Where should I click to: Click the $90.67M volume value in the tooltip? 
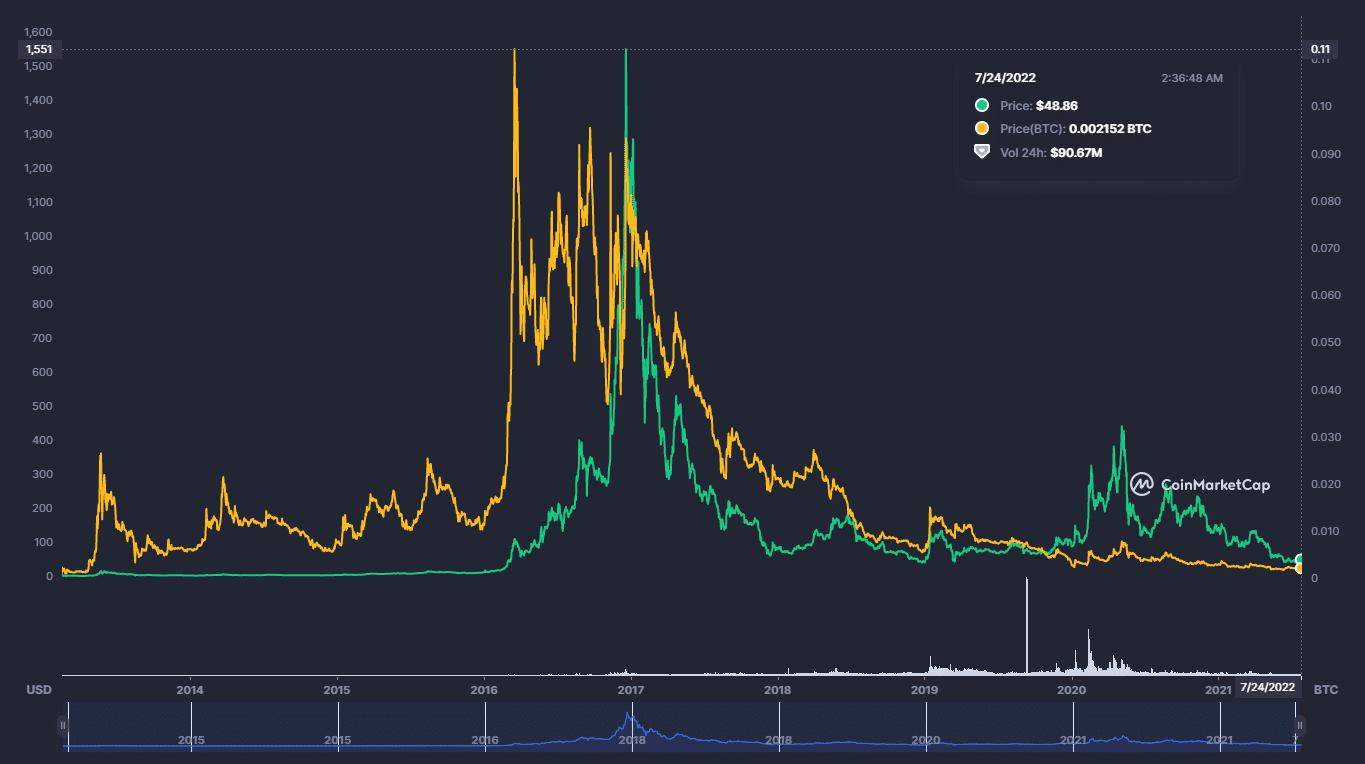[1076, 153]
